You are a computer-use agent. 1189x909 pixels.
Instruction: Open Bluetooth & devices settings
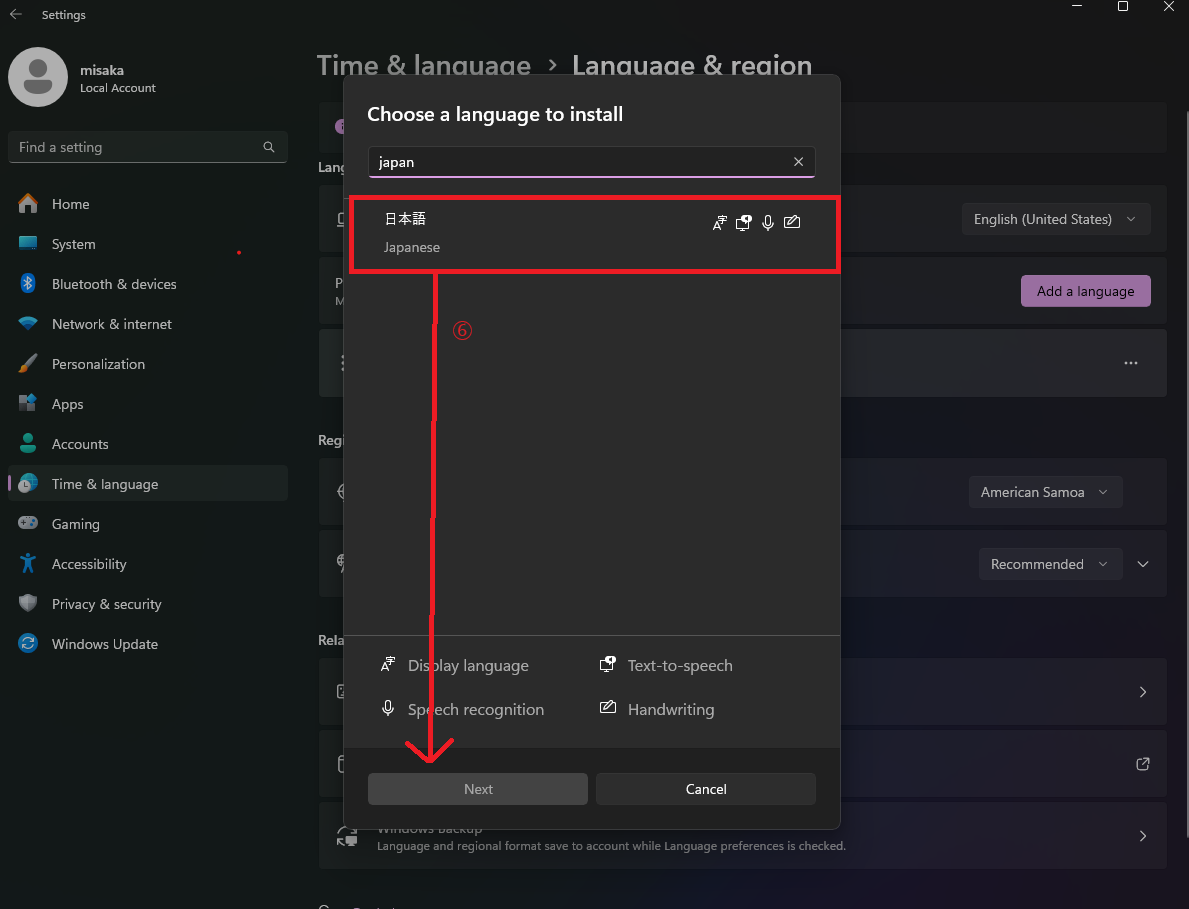[148, 284]
